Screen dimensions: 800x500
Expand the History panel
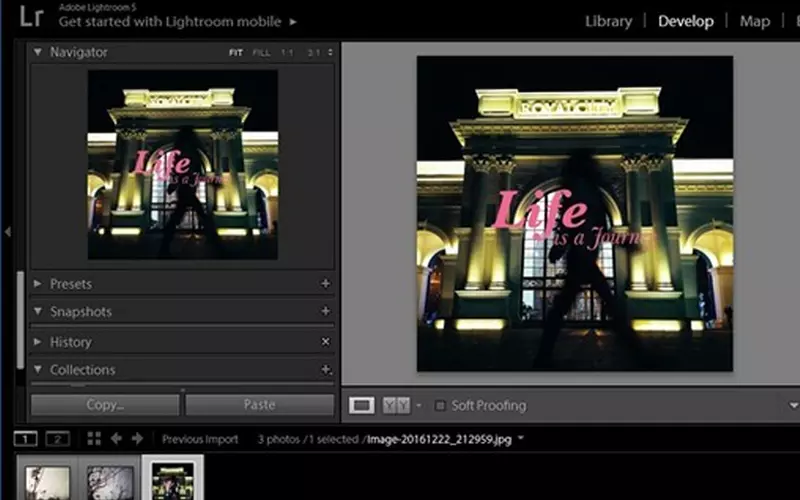coord(37,341)
